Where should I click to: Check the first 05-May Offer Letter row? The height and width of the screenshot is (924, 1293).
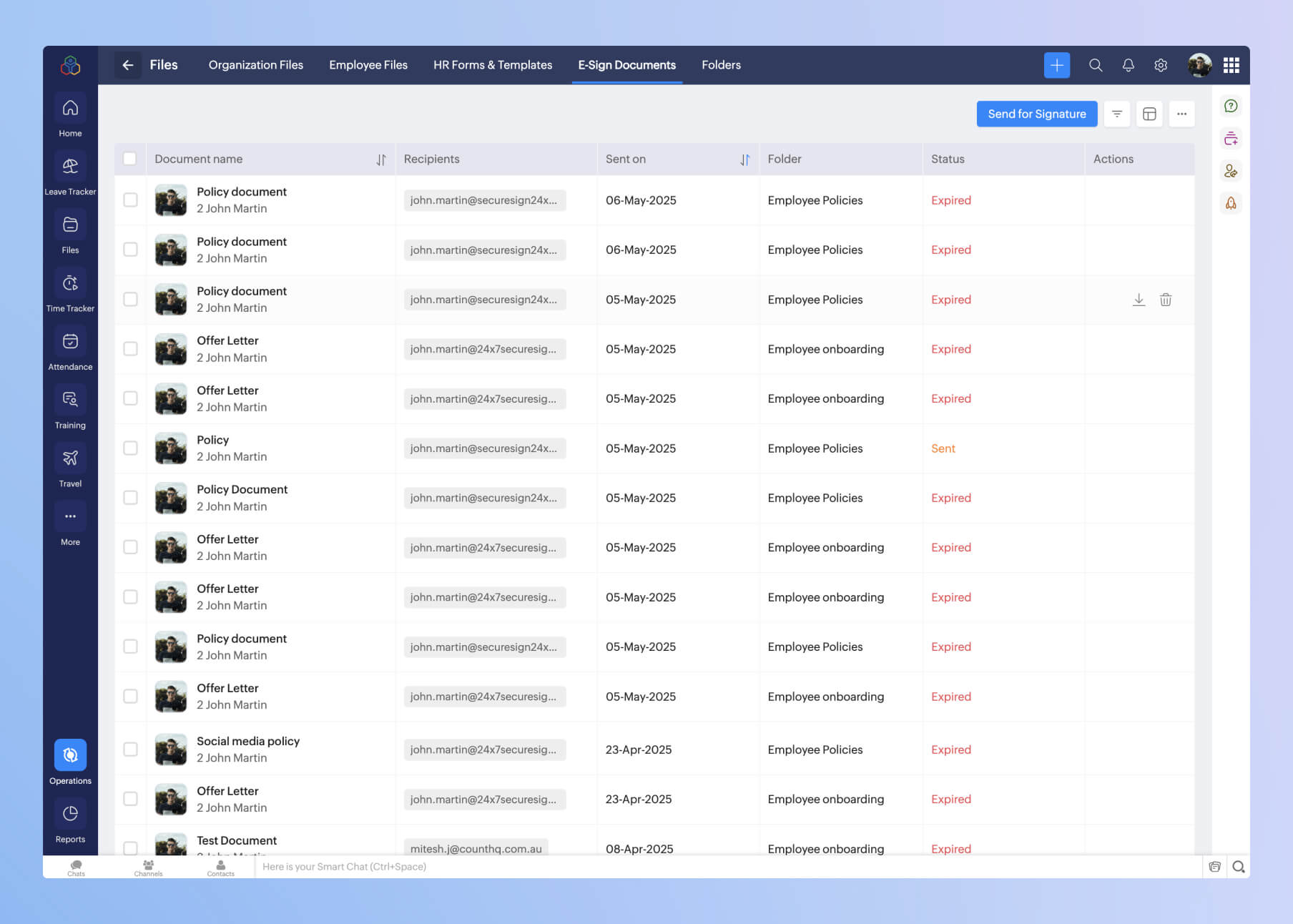pos(130,349)
